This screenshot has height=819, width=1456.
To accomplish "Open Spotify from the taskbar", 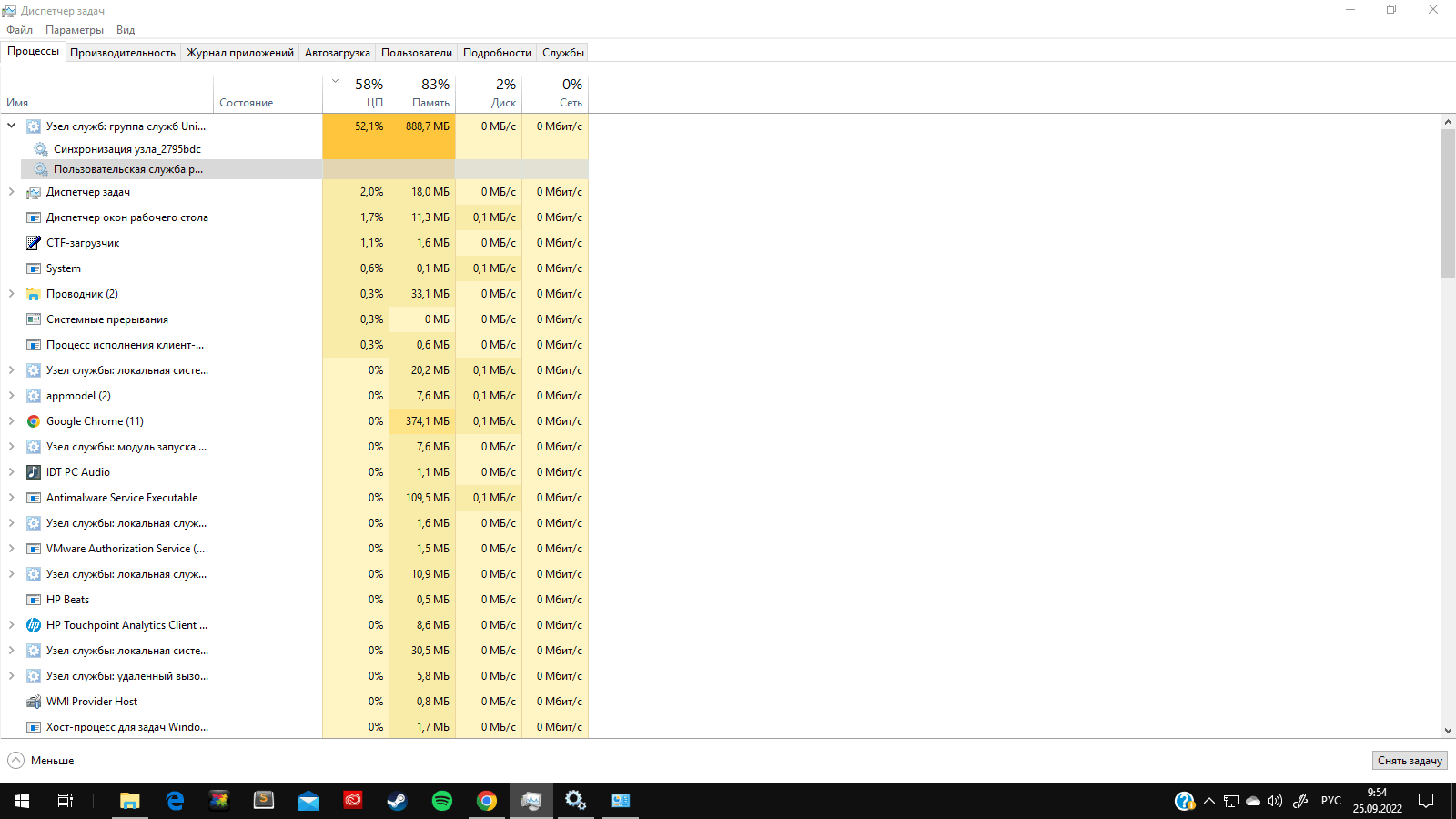I will pos(442,801).
